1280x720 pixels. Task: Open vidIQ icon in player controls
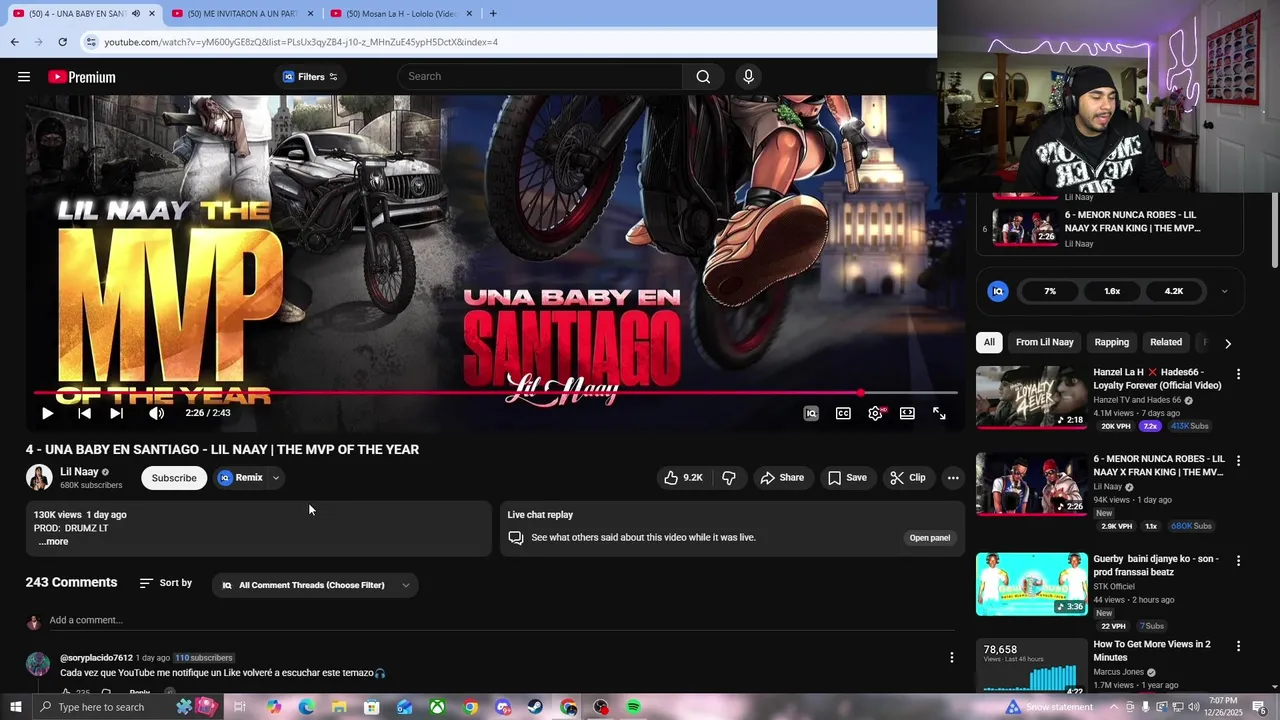pyautogui.click(x=811, y=413)
